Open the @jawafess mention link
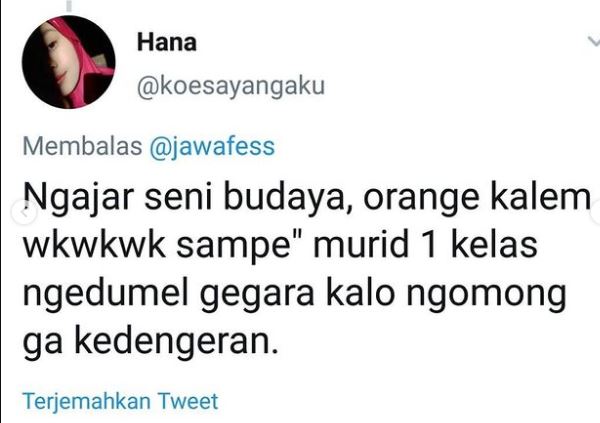 point(212,147)
